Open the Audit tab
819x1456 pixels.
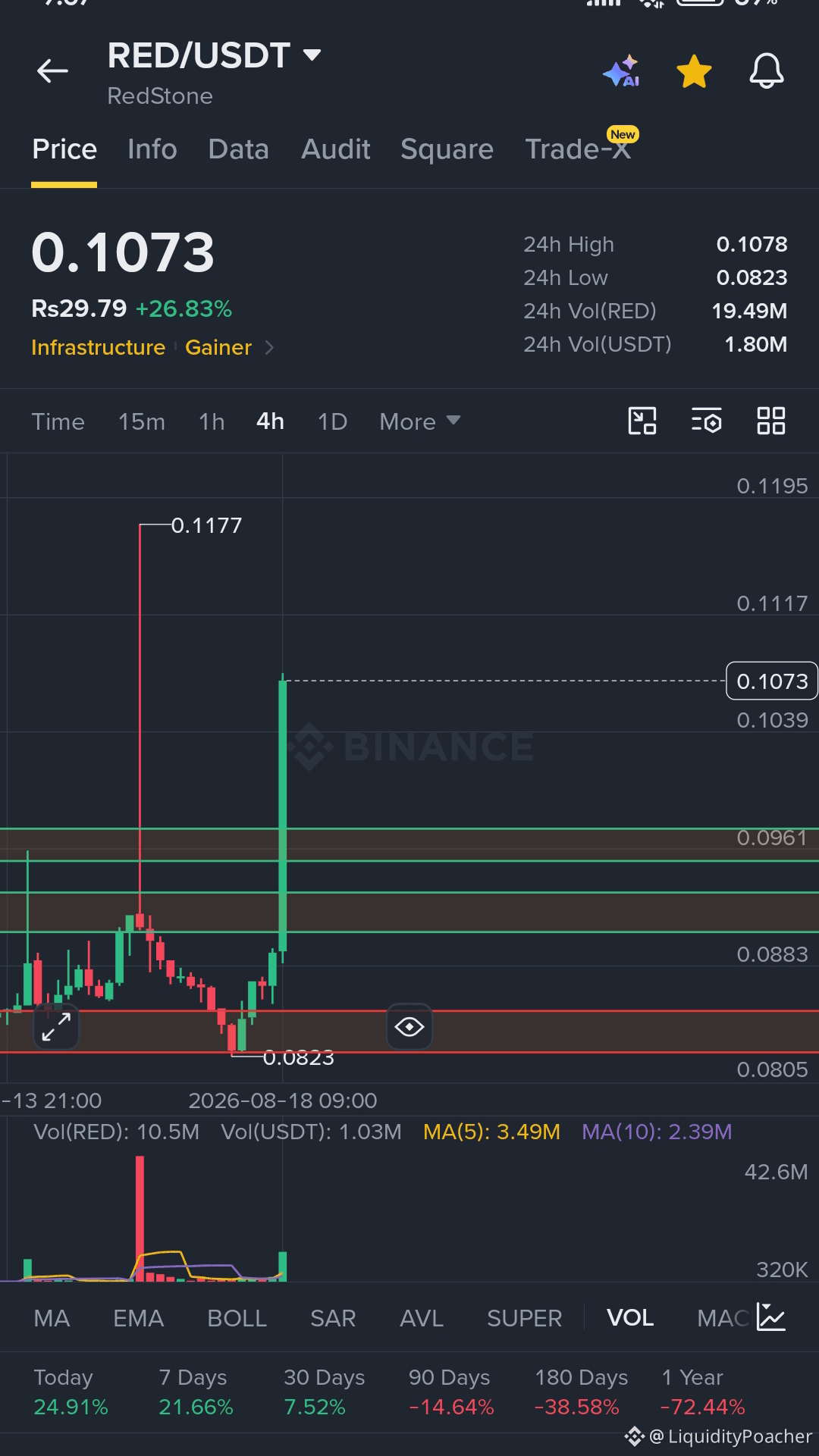click(335, 149)
